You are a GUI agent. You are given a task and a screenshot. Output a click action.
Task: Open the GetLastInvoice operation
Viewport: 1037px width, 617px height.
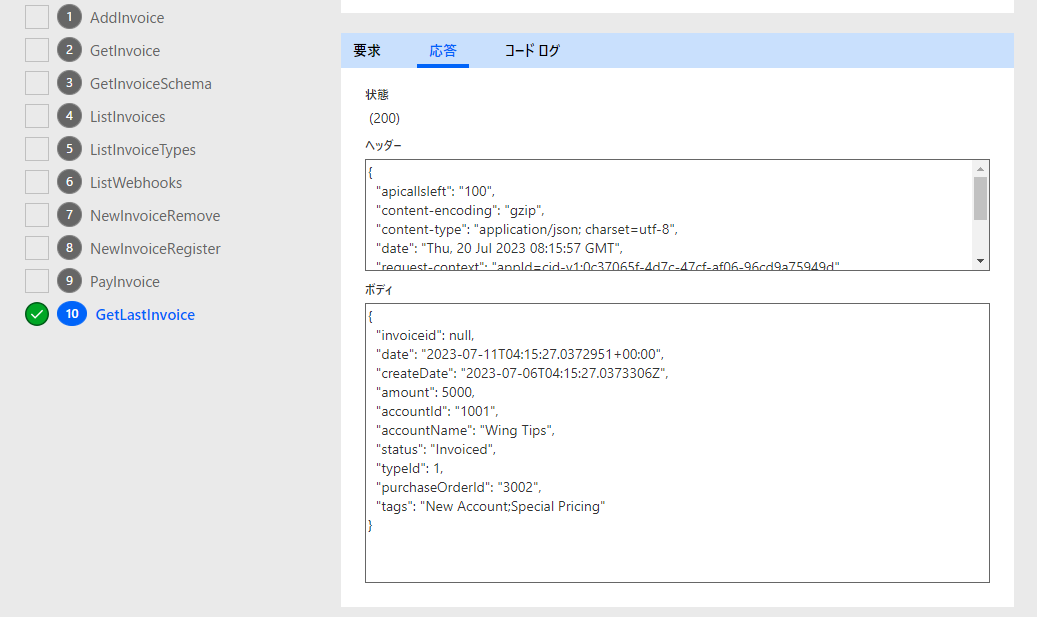point(145,314)
